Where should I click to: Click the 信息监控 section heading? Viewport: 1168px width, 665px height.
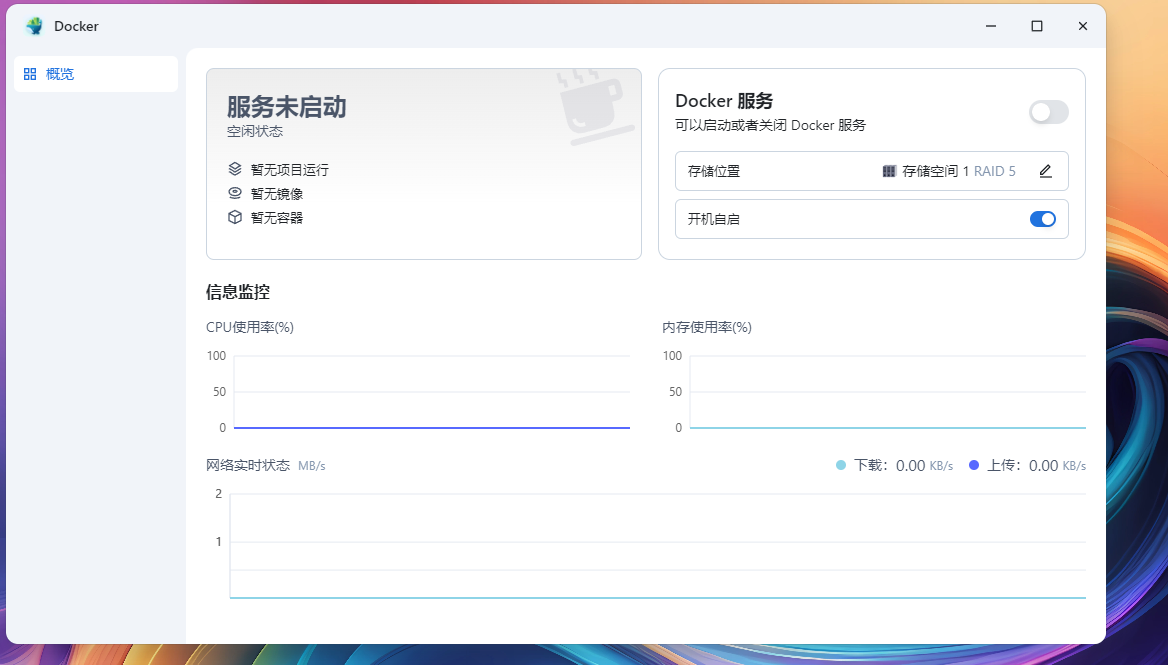[x=238, y=292]
